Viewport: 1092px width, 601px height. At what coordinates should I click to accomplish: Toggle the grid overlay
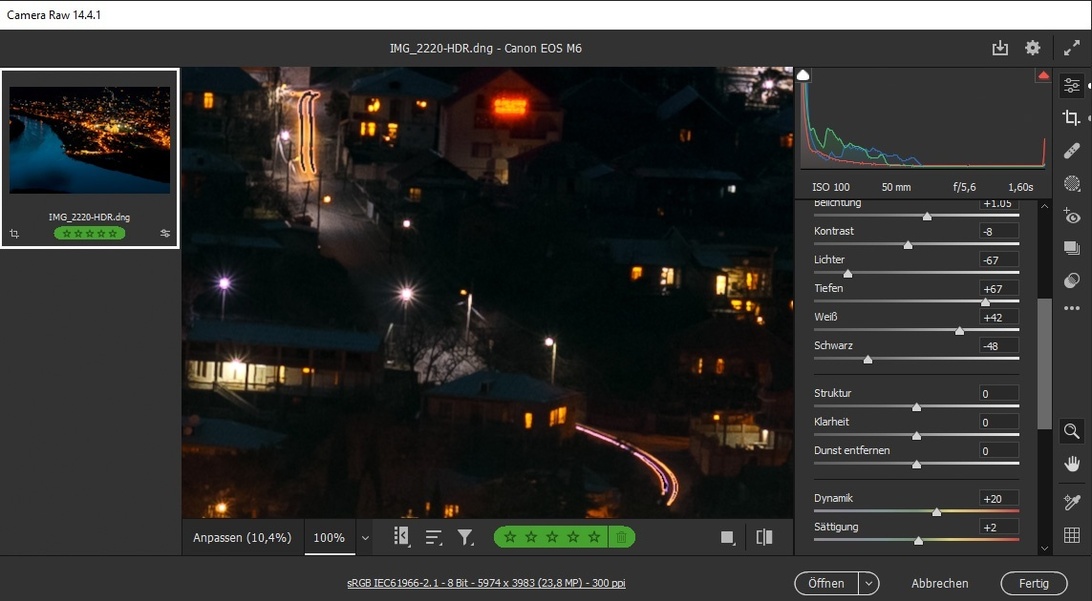tap(1072, 535)
